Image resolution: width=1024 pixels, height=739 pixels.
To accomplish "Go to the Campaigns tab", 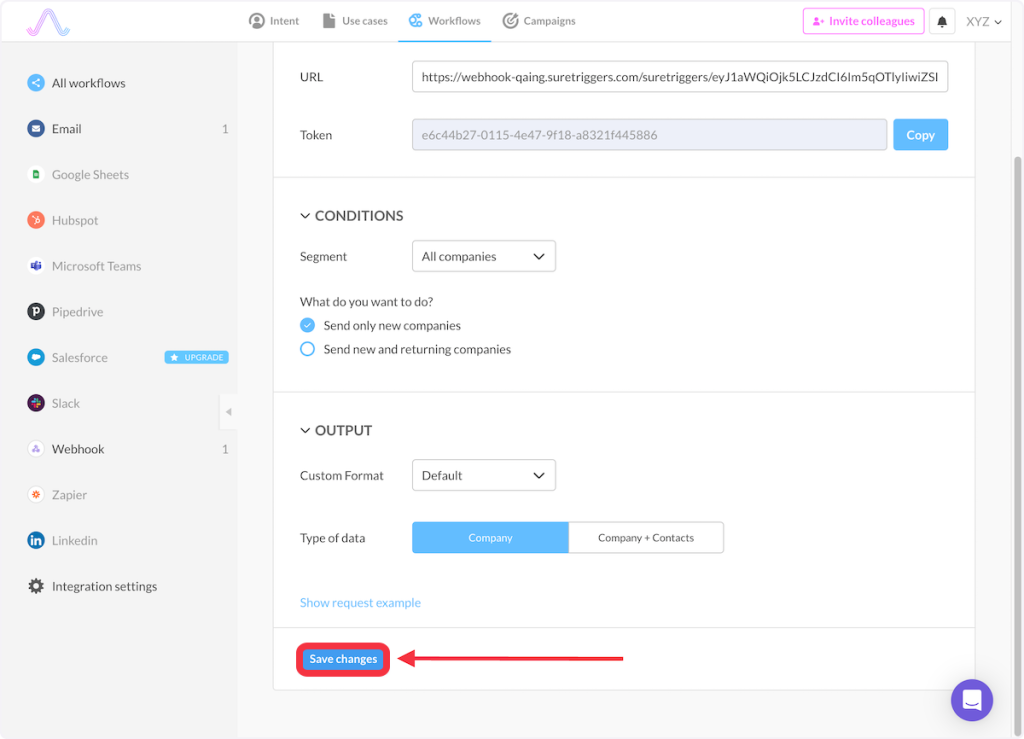I will (x=539, y=21).
